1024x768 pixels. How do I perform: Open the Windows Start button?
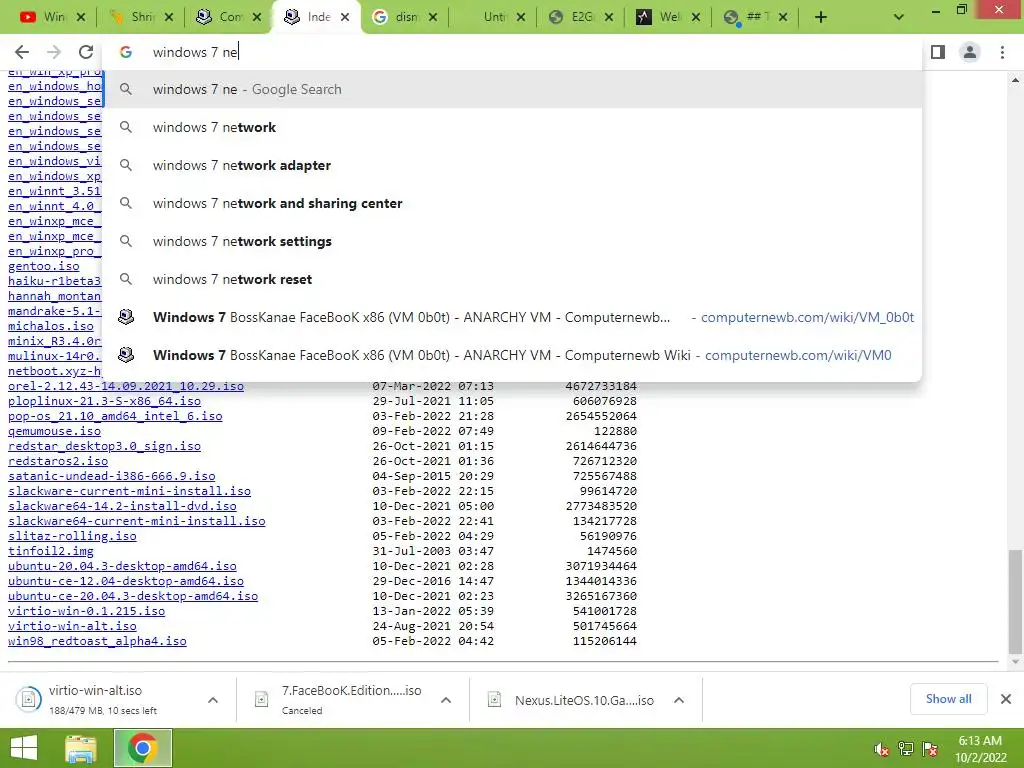pos(24,748)
